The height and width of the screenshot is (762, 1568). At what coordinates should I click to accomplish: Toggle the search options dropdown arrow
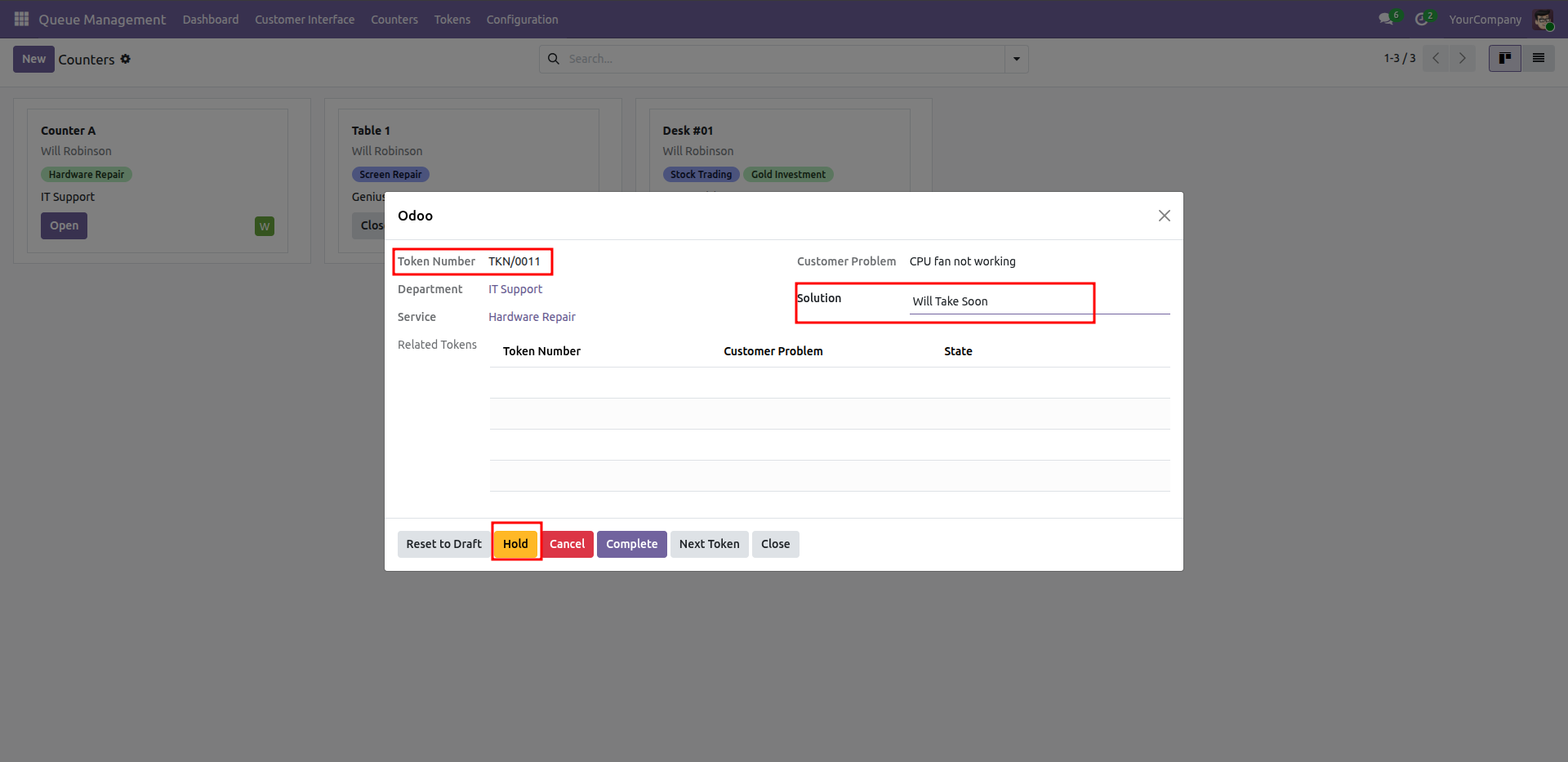click(1017, 59)
